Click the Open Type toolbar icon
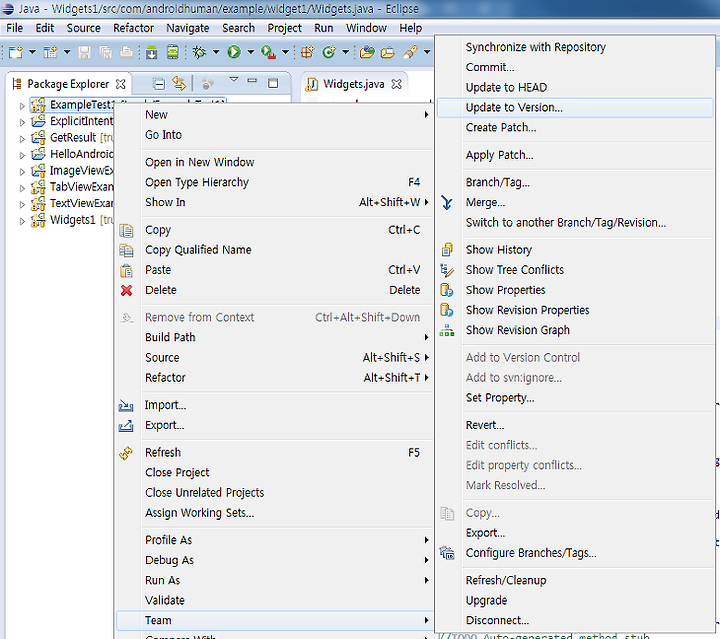720x639 pixels. (367, 52)
